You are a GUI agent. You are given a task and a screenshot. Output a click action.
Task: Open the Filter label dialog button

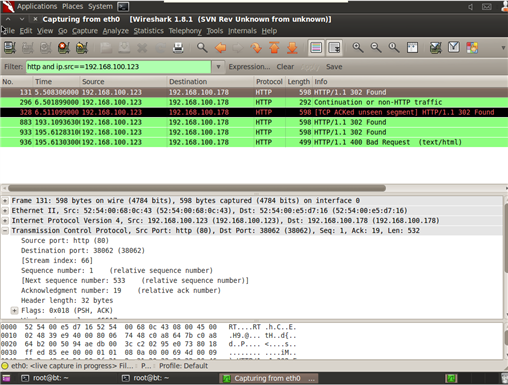point(13,67)
